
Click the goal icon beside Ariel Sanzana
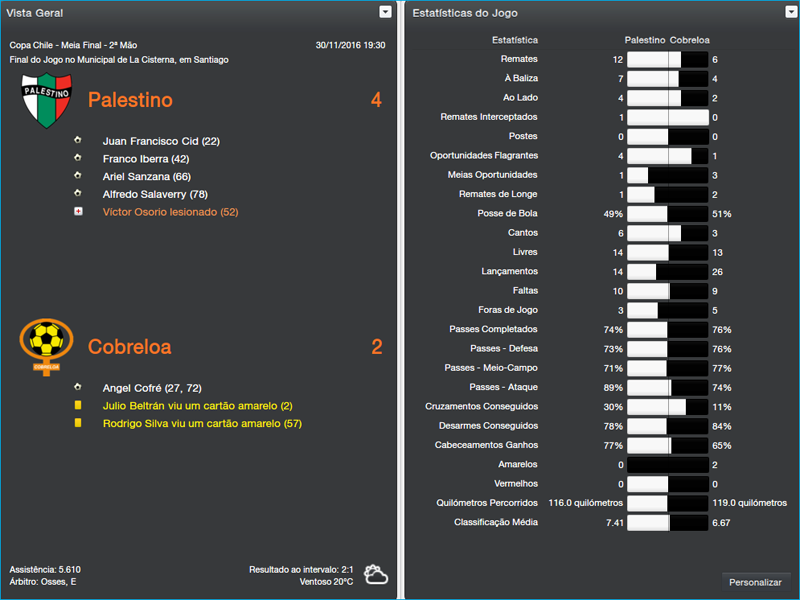click(x=78, y=176)
